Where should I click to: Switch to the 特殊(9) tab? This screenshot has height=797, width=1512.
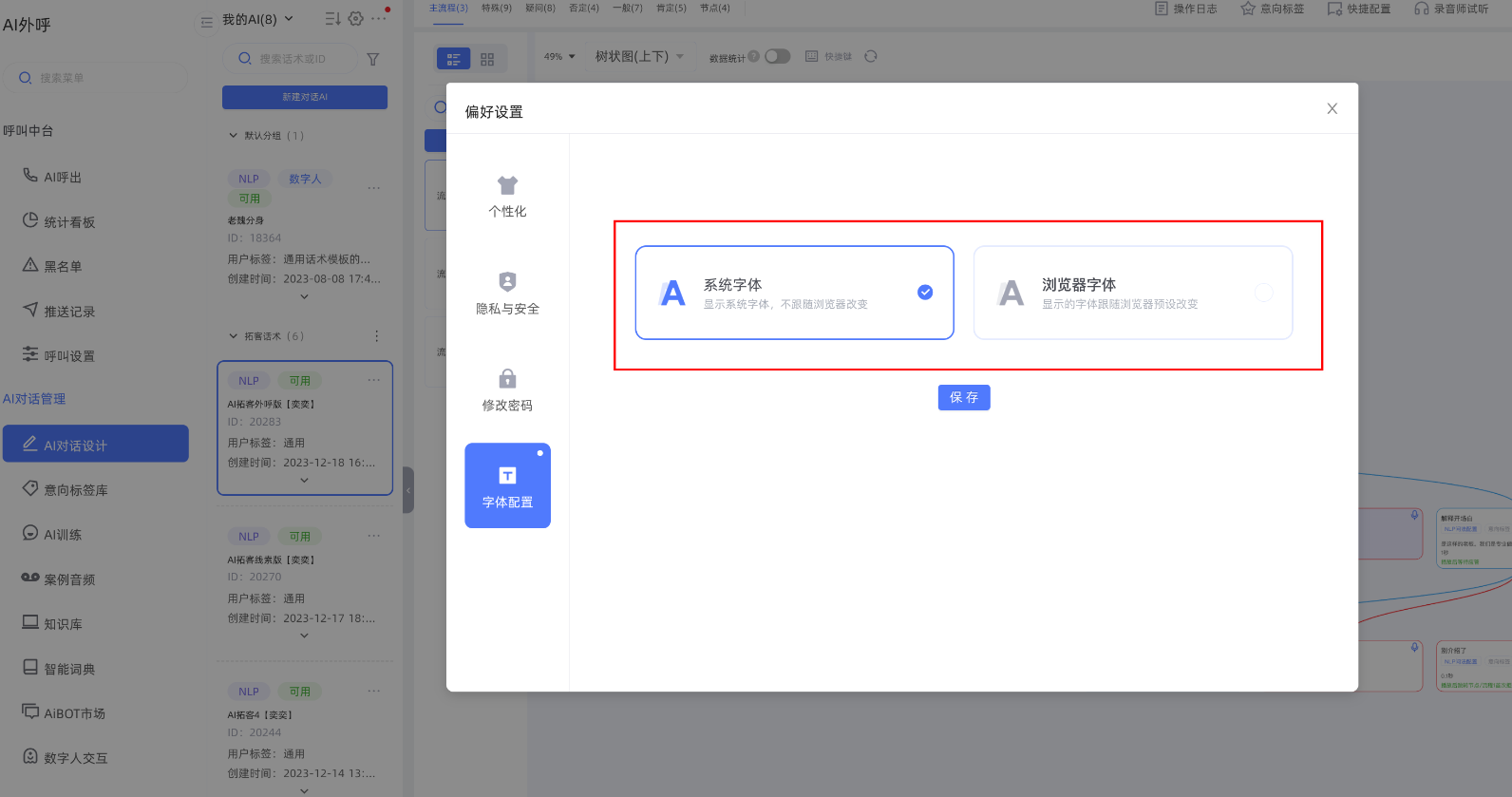coord(496,9)
